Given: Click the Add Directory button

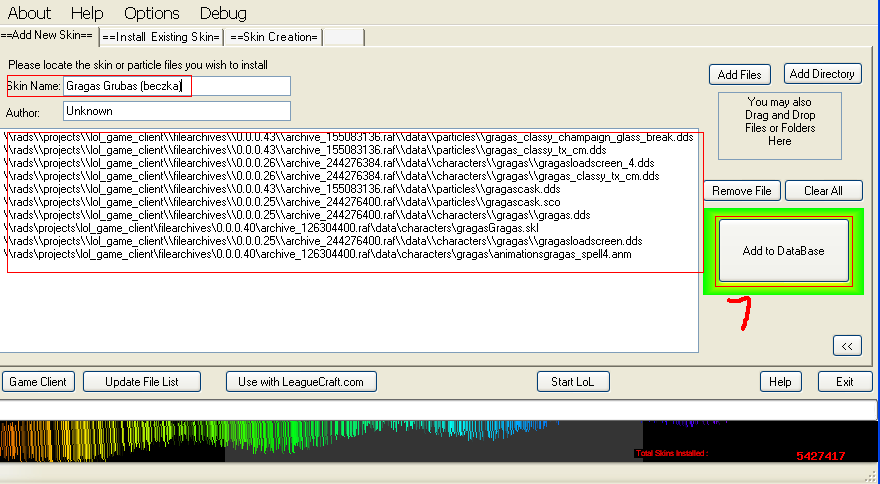Looking at the screenshot, I should tap(822, 74).
